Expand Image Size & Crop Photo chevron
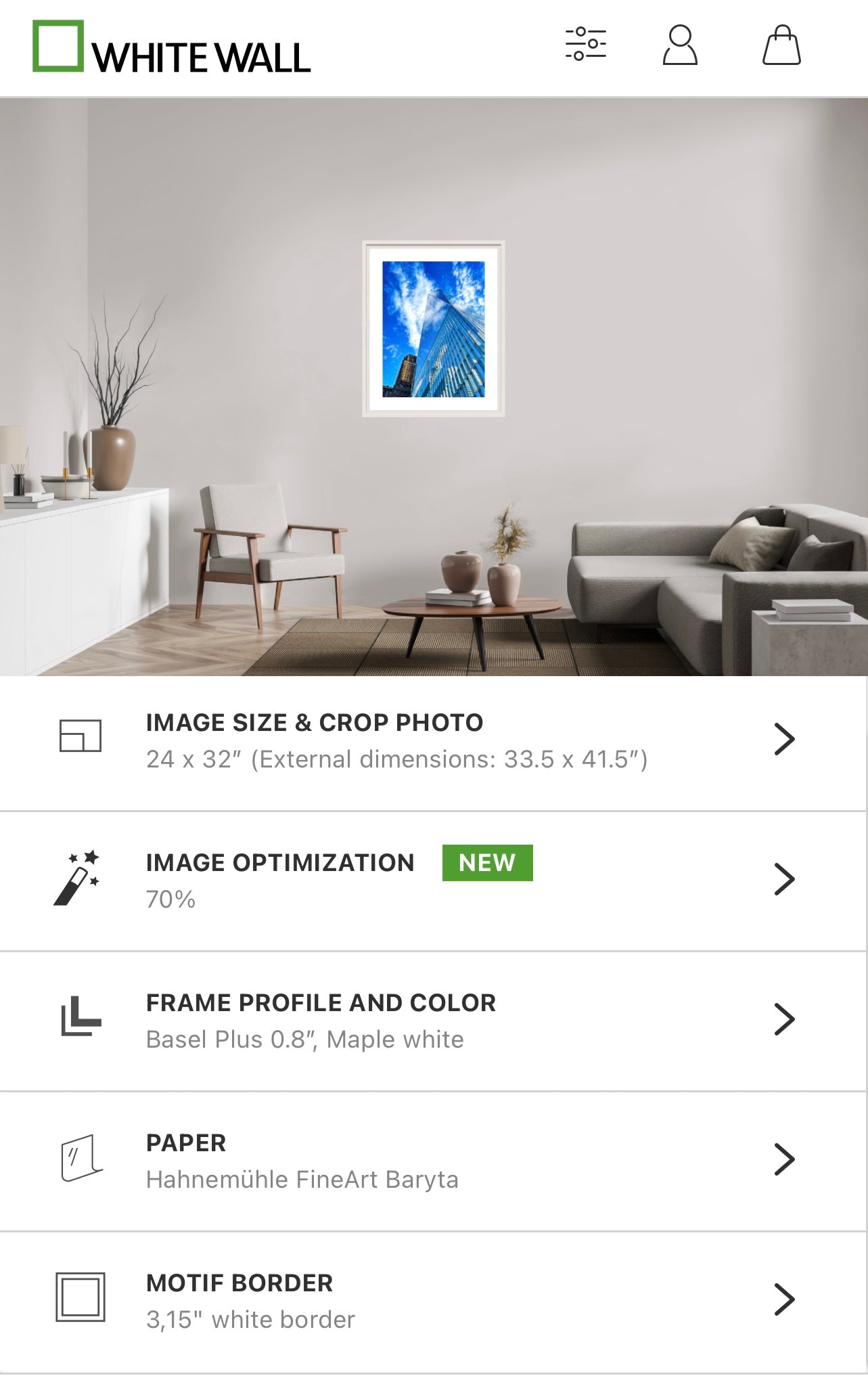The width and height of the screenshot is (868, 1380). pyautogui.click(x=784, y=739)
